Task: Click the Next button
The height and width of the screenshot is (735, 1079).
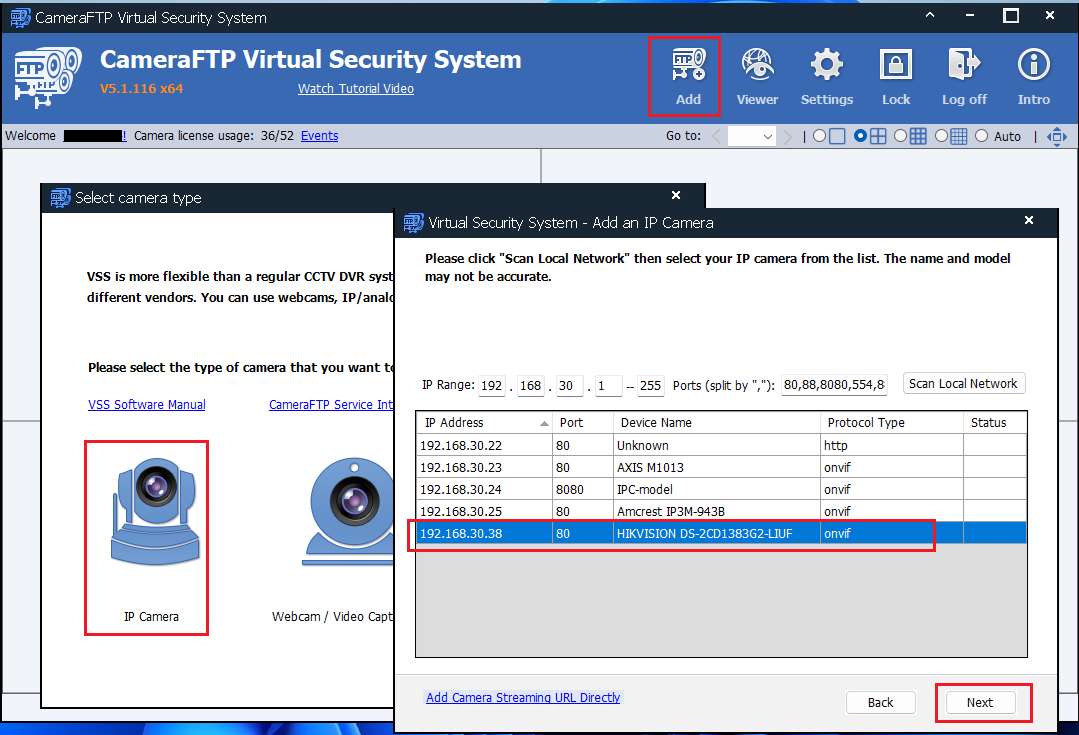Action: [x=979, y=703]
